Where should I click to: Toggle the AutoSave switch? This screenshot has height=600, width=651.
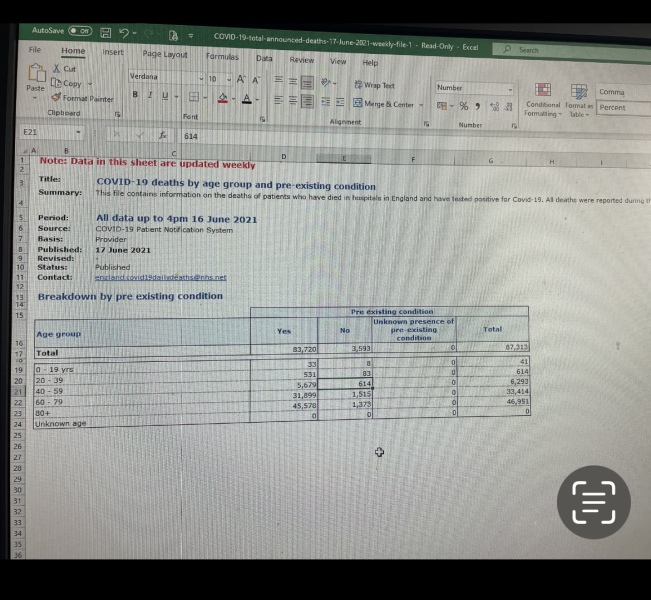[x=80, y=31]
